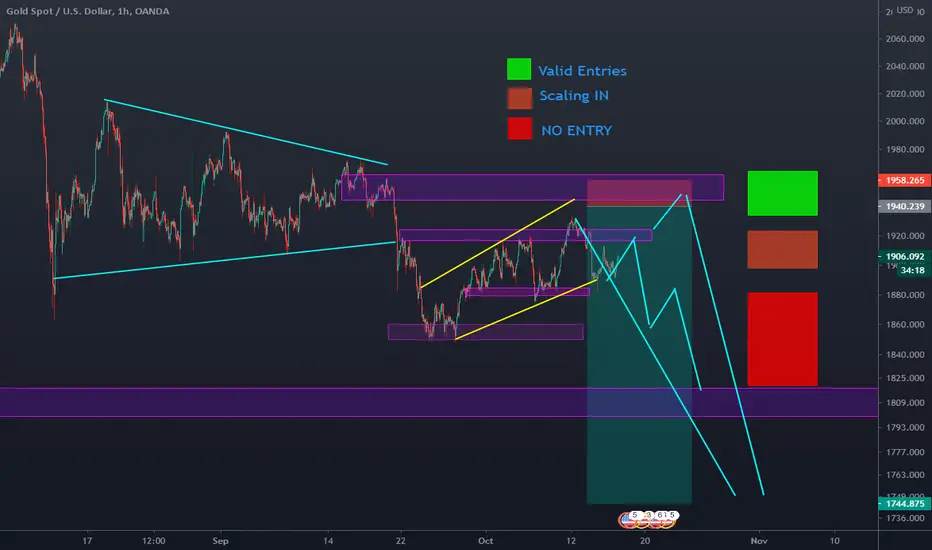The image size is (932, 550).
Task: Select the large red rectangle beside the price axis
Action: click(782, 339)
